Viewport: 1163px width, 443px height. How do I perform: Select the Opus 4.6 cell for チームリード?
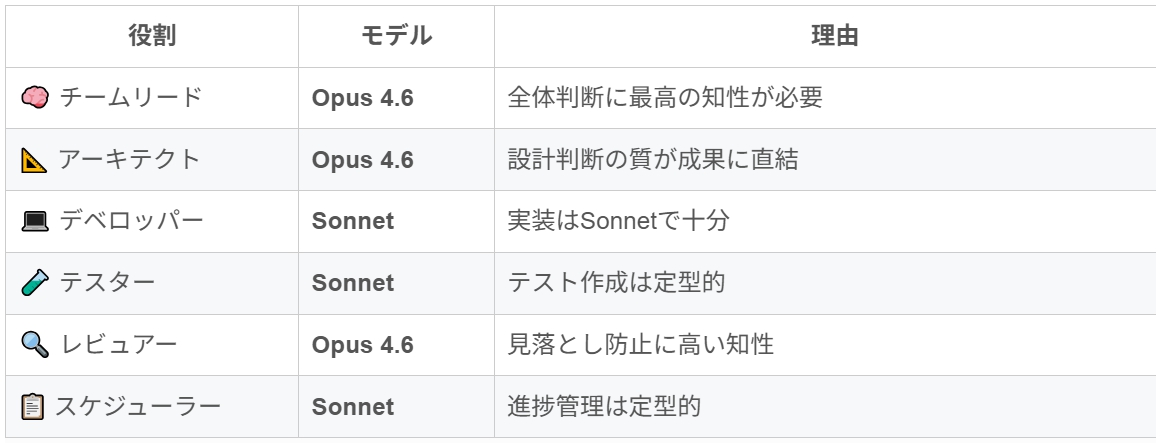tap(362, 98)
